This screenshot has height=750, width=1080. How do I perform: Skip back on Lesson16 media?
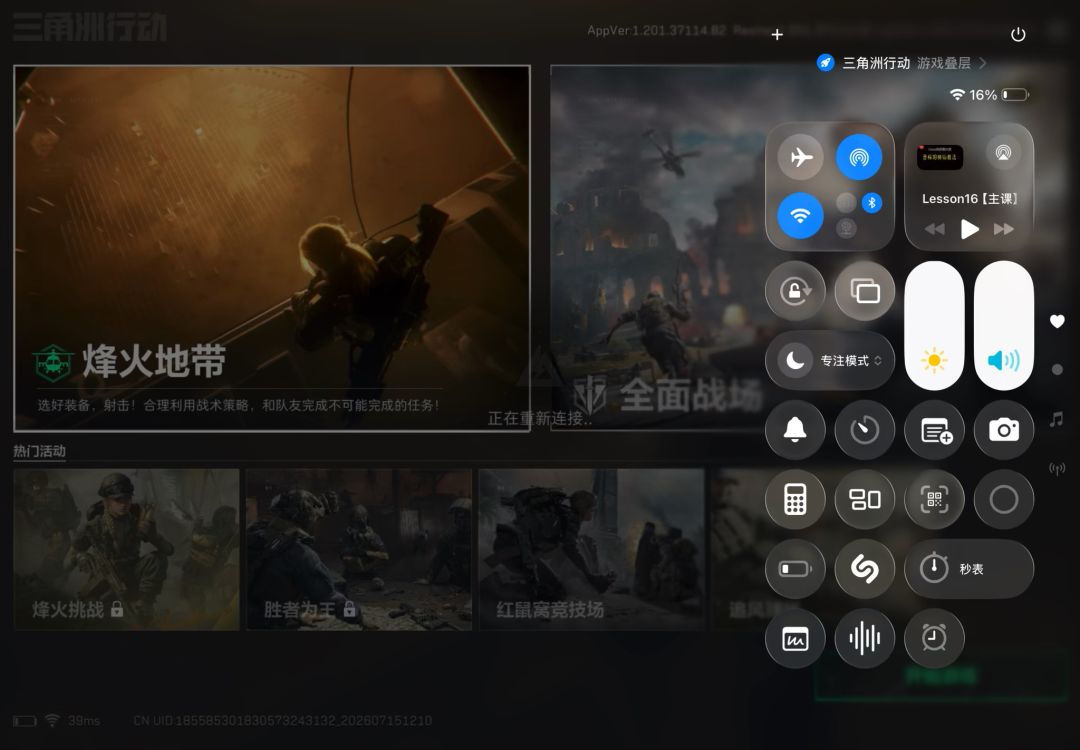point(935,229)
